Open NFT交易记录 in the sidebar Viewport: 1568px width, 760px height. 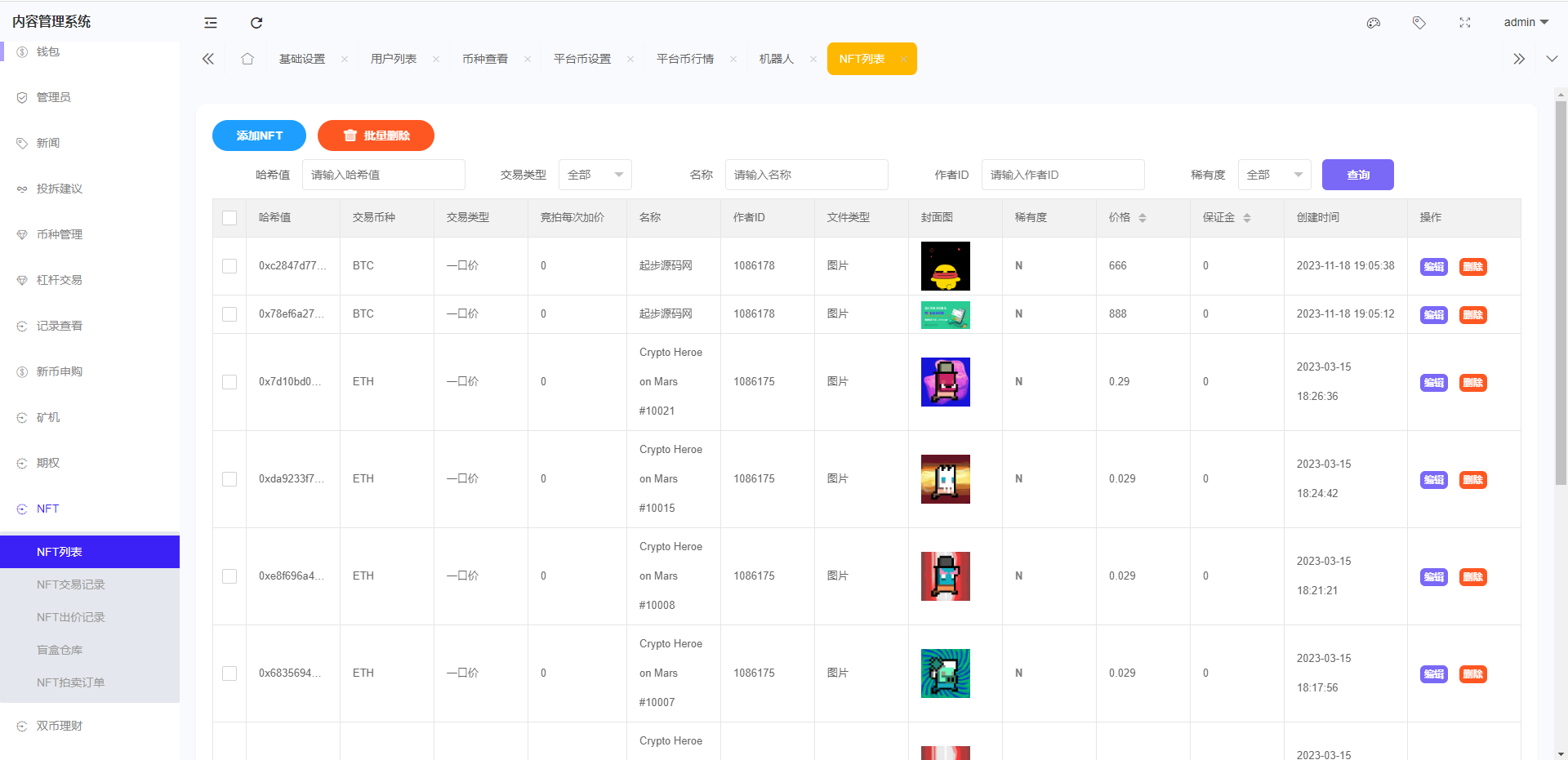(71, 584)
